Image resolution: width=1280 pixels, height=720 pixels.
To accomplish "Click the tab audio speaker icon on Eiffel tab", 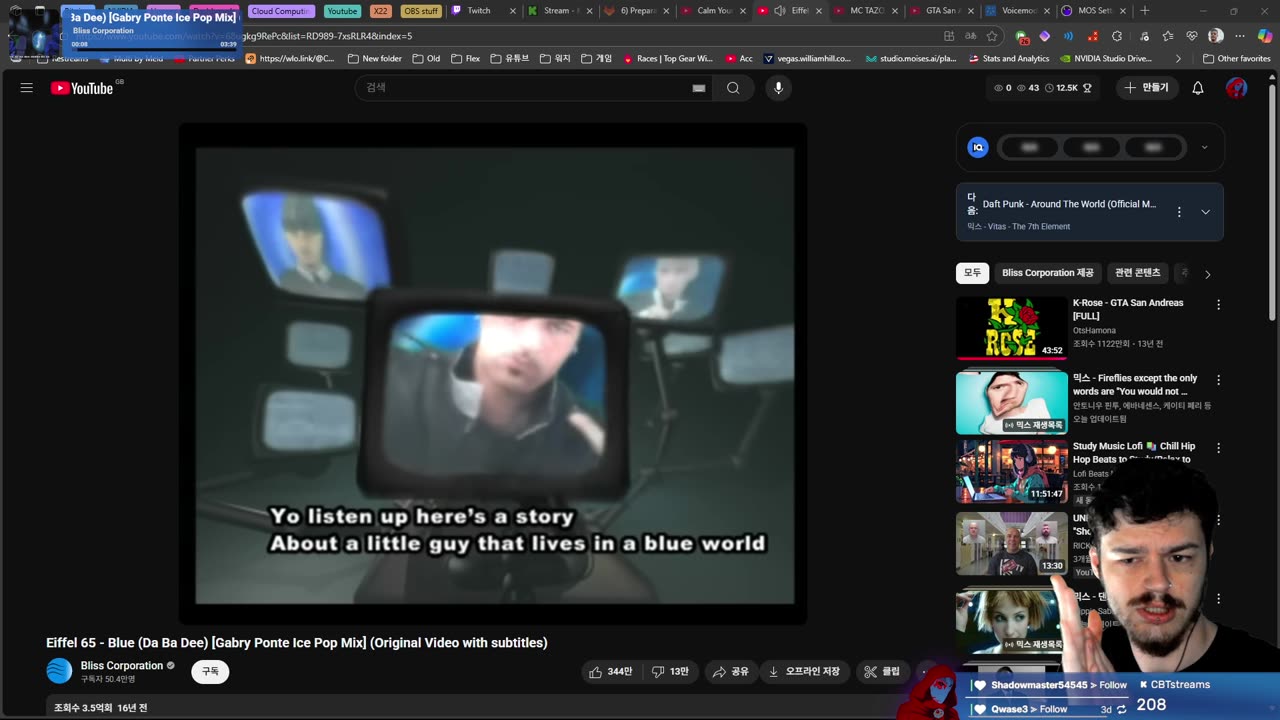I will point(779,11).
